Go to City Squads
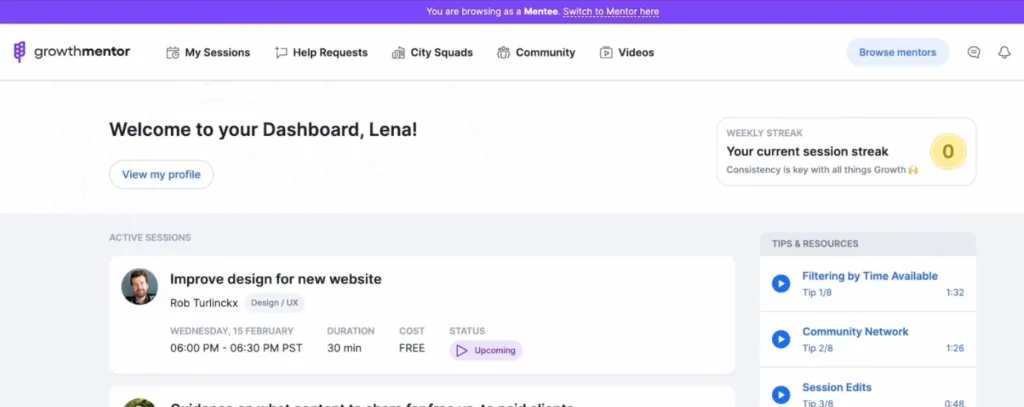 [432, 53]
